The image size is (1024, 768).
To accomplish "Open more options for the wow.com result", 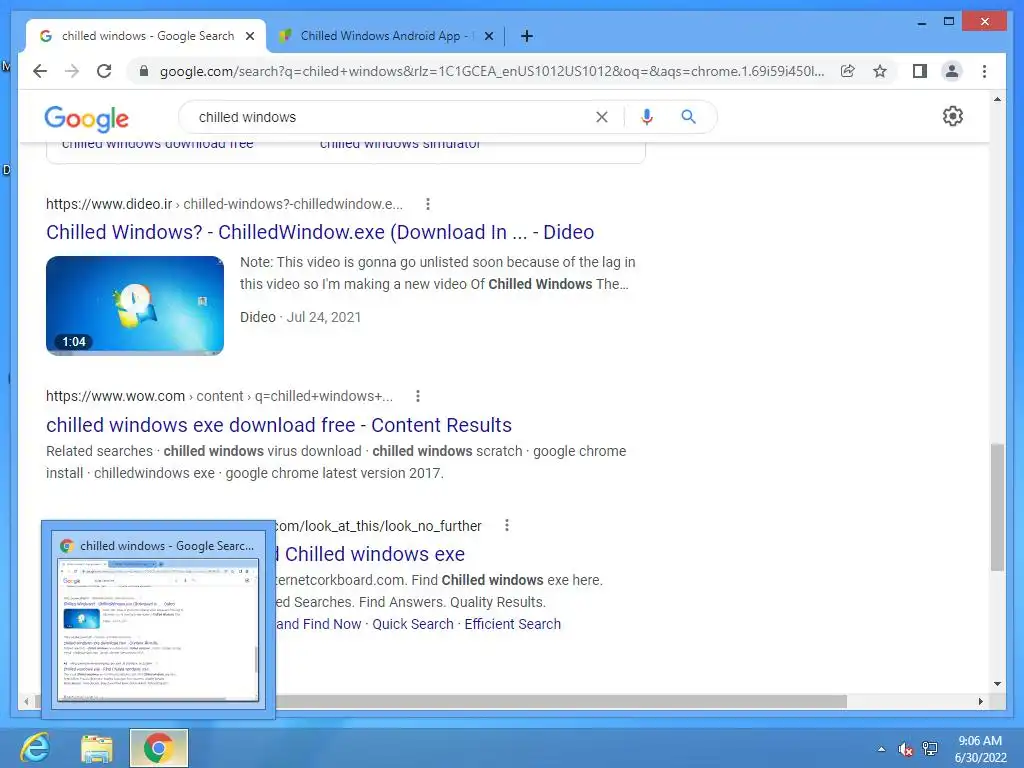I will click(418, 396).
